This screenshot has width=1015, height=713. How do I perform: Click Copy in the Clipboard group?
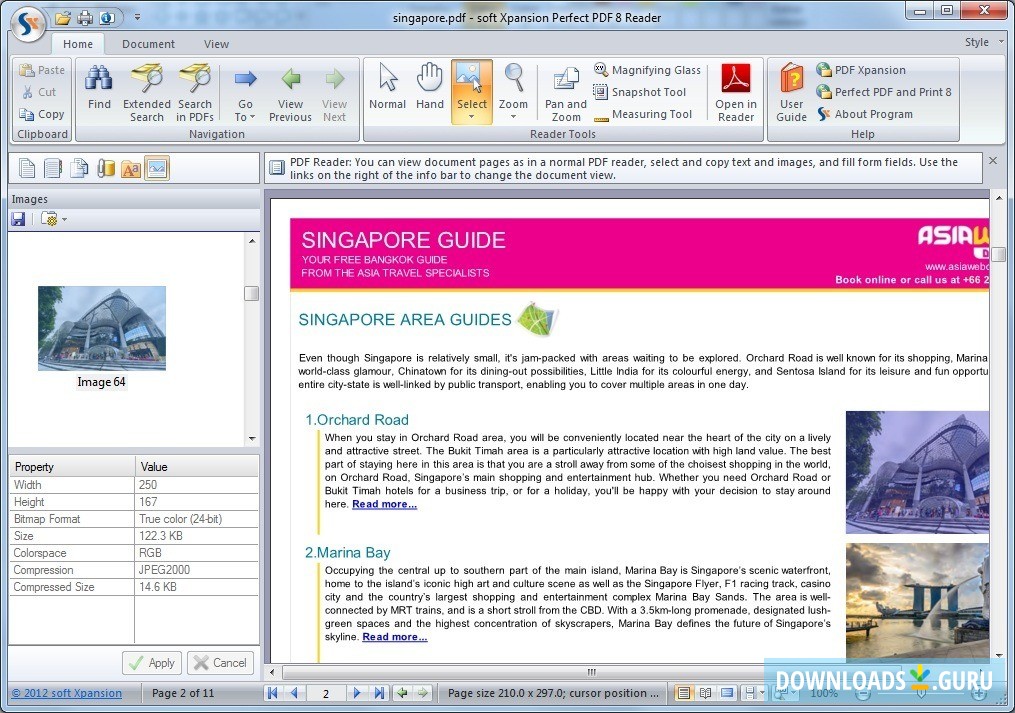(42, 114)
